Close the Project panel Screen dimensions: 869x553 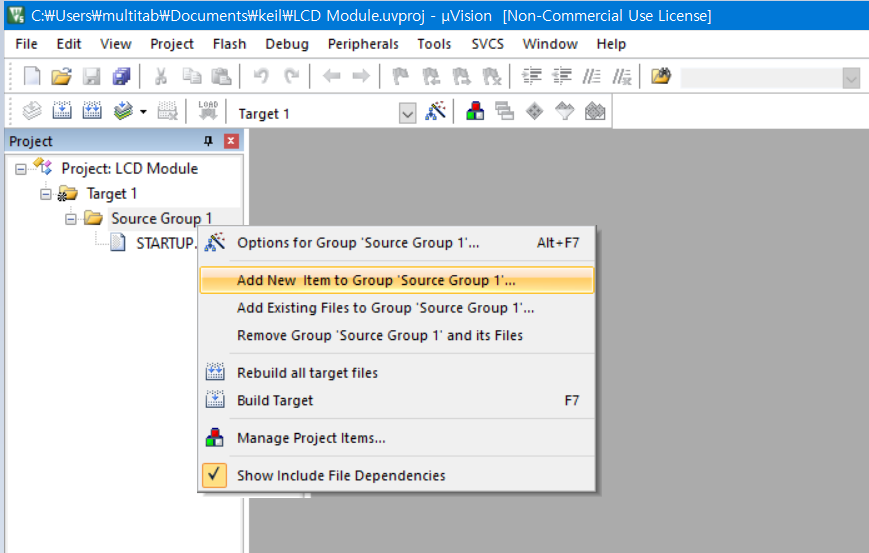point(231,141)
